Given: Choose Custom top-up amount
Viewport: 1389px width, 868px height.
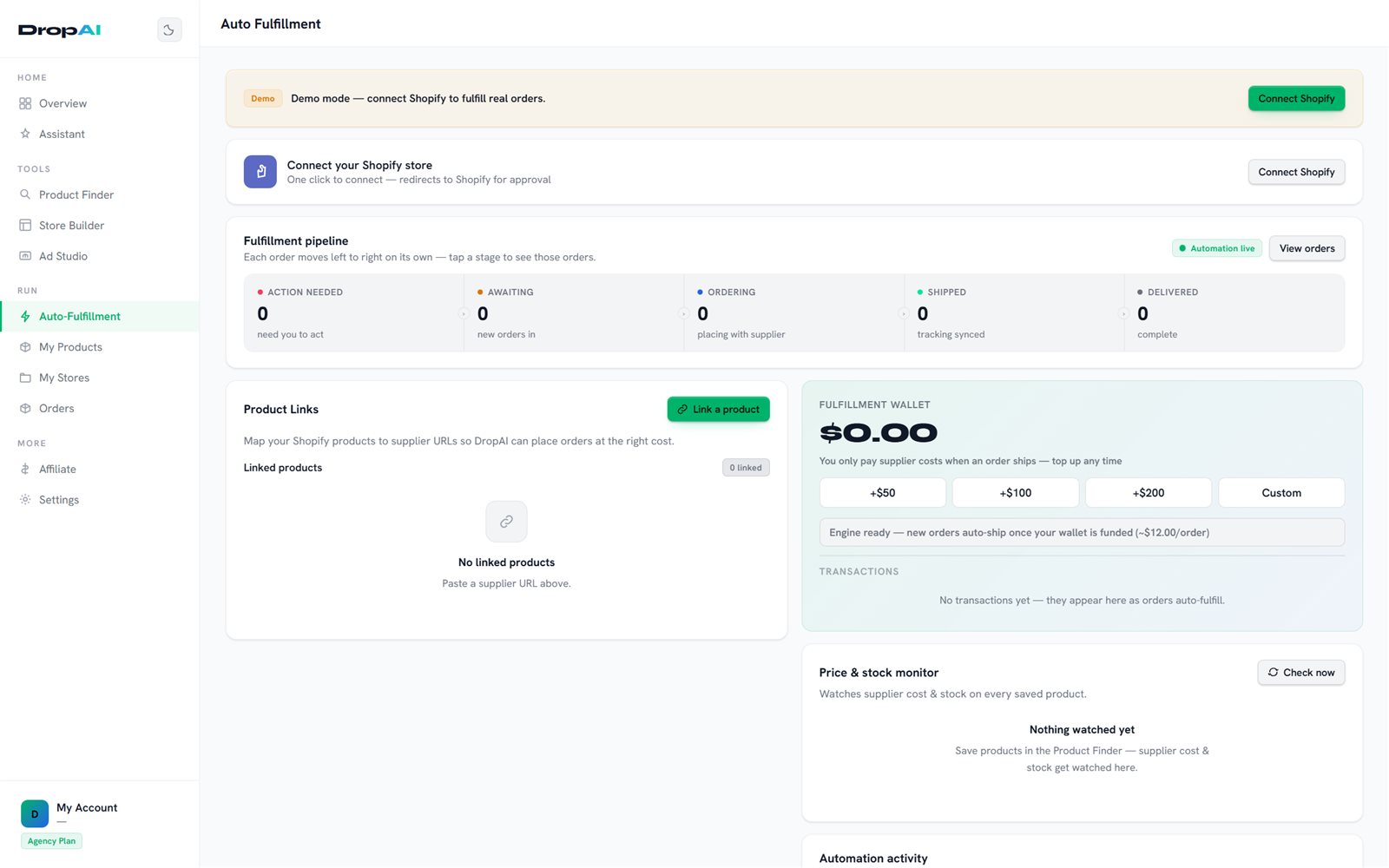Looking at the screenshot, I should coord(1281,493).
